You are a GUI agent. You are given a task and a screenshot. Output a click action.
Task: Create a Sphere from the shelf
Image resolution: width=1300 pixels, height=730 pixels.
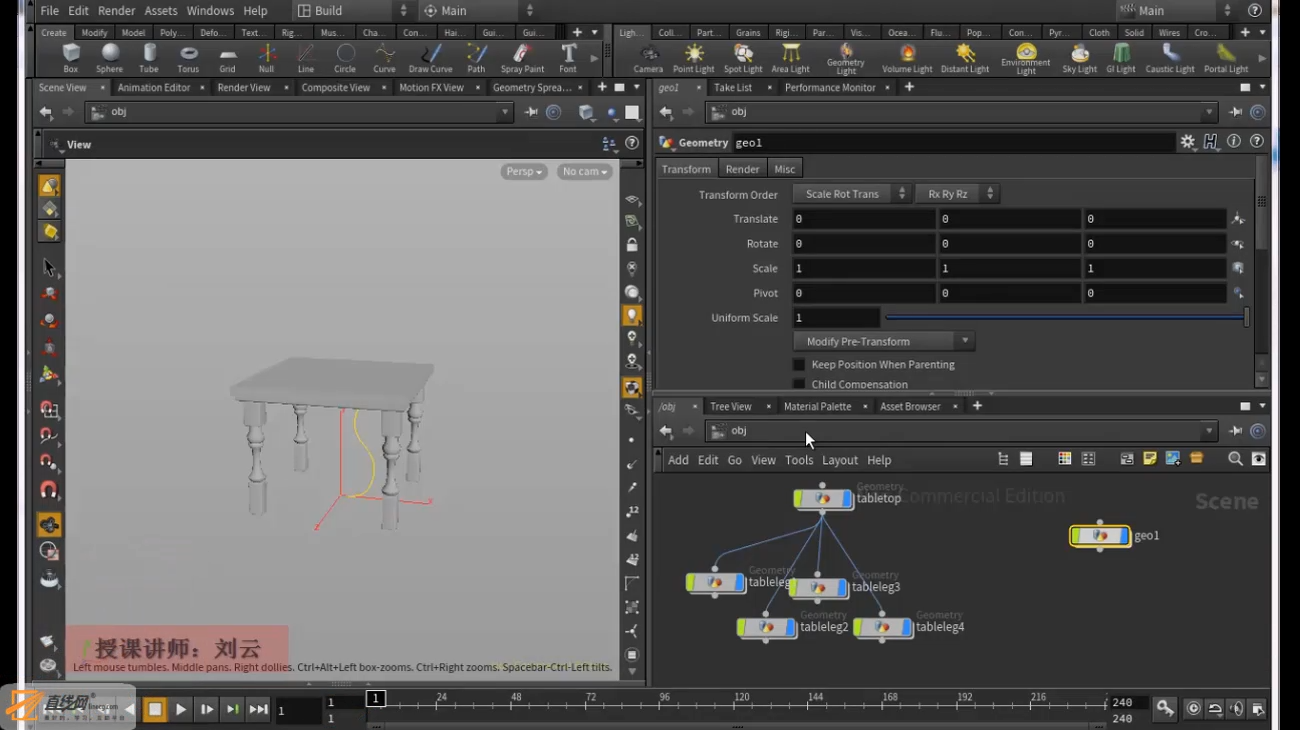tap(110, 58)
